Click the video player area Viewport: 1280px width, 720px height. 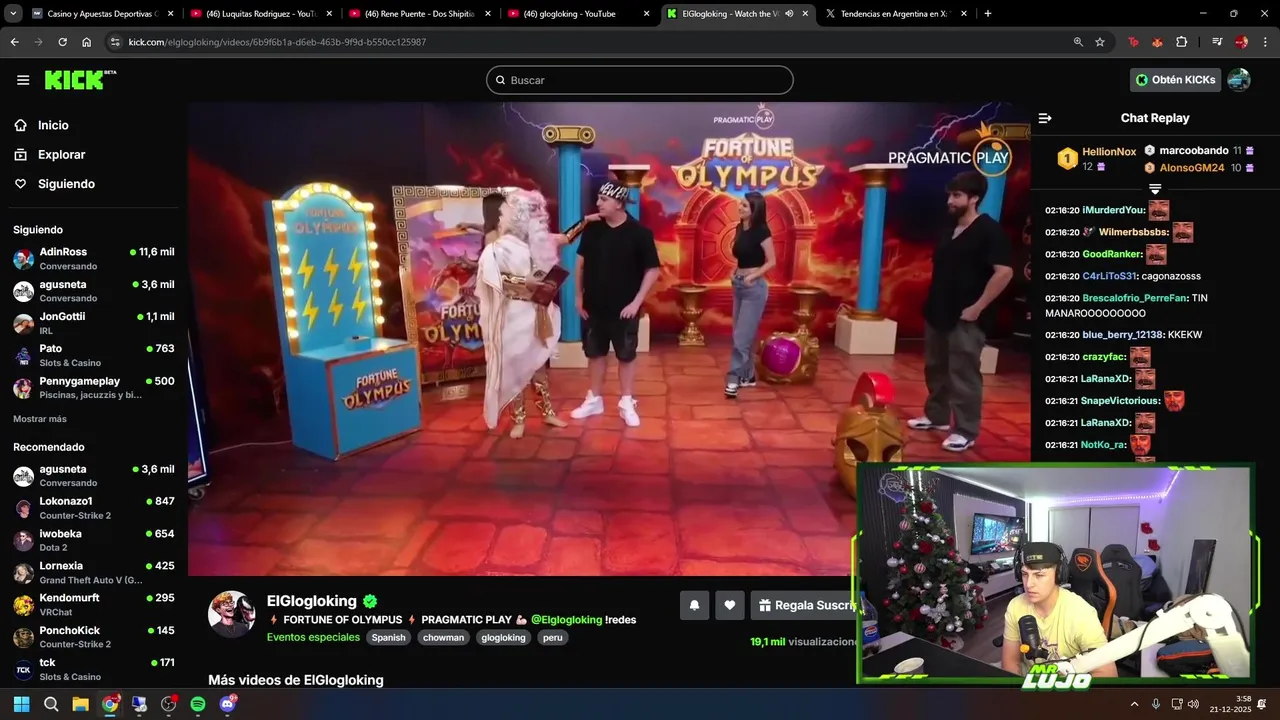click(609, 339)
